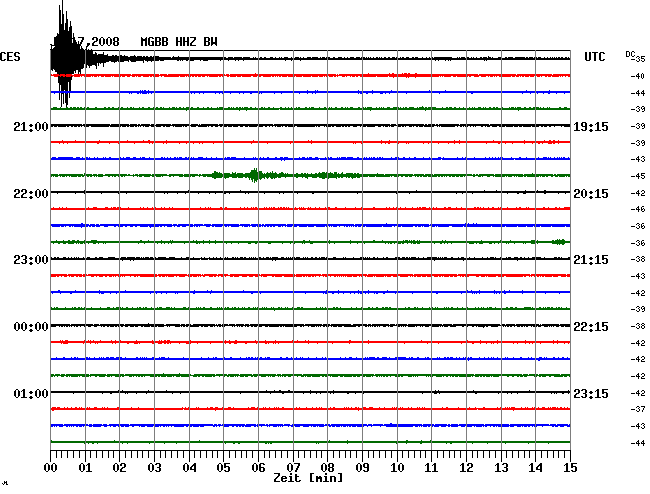Click the DC offset column header
The width and height of the screenshot is (650, 494).
[630, 54]
